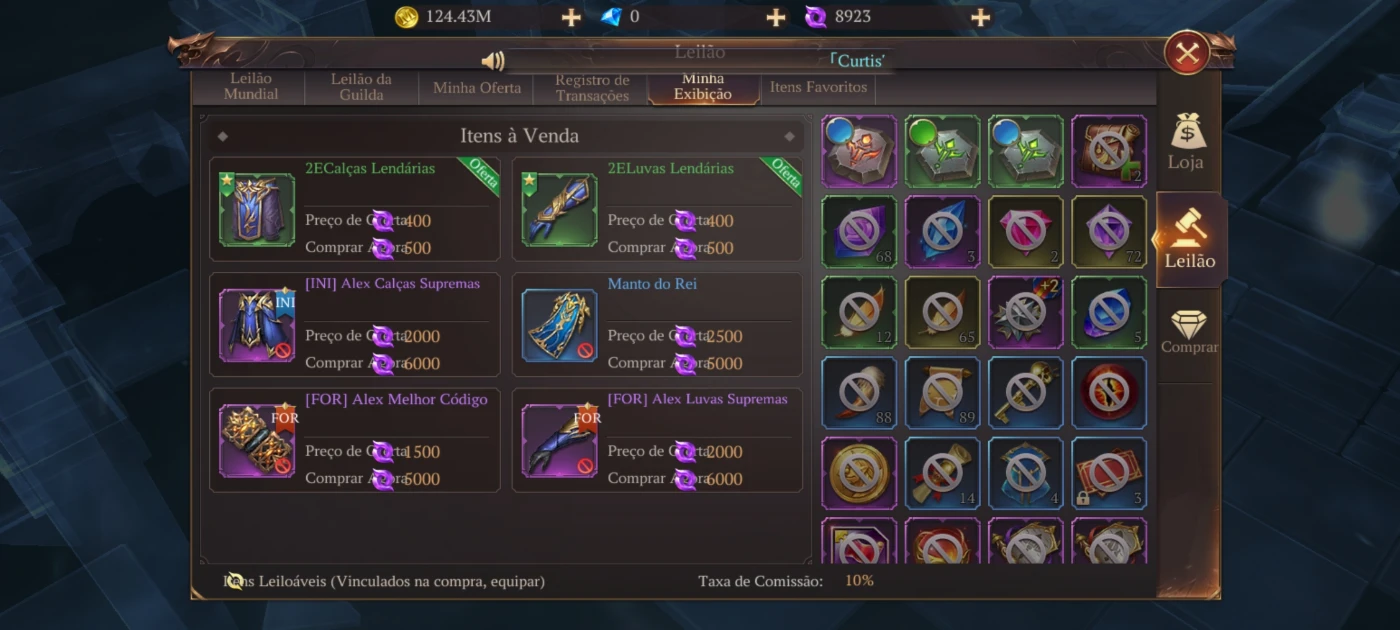This screenshot has height=630, width=1400.
Task: Switch to Leilão Mundial tab
Action: click(251, 87)
